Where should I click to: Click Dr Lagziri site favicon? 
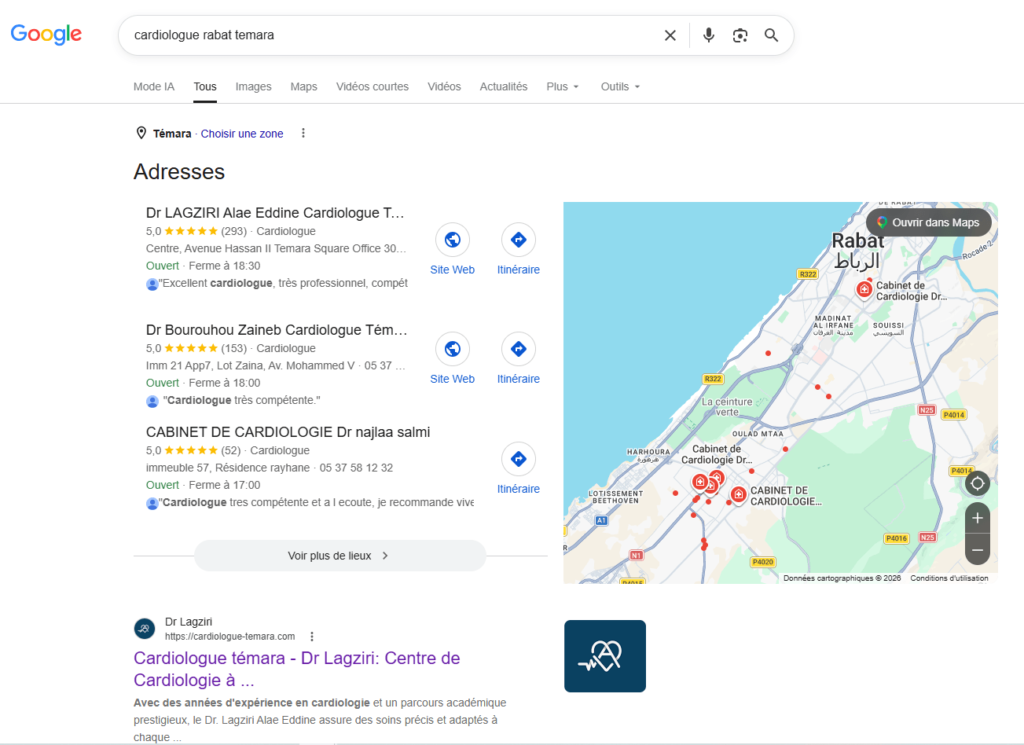pyautogui.click(x=144, y=629)
